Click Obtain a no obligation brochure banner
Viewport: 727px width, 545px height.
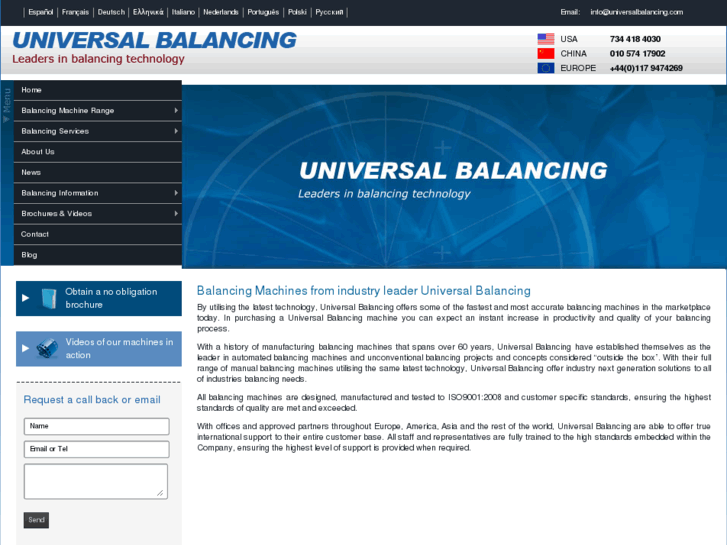(x=99, y=298)
